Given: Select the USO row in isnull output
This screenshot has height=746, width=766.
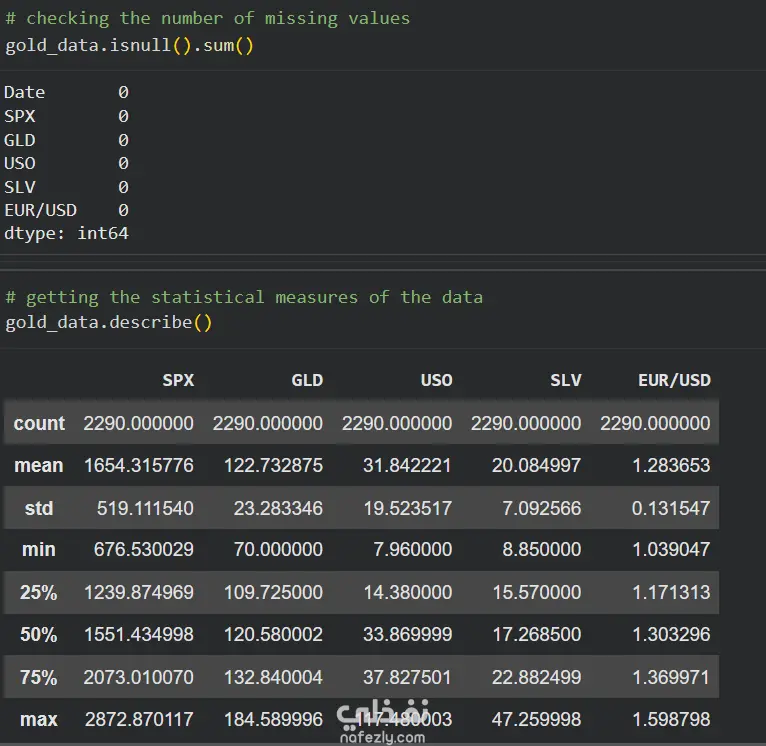Looking at the screenshot, I should pos(66,163).
